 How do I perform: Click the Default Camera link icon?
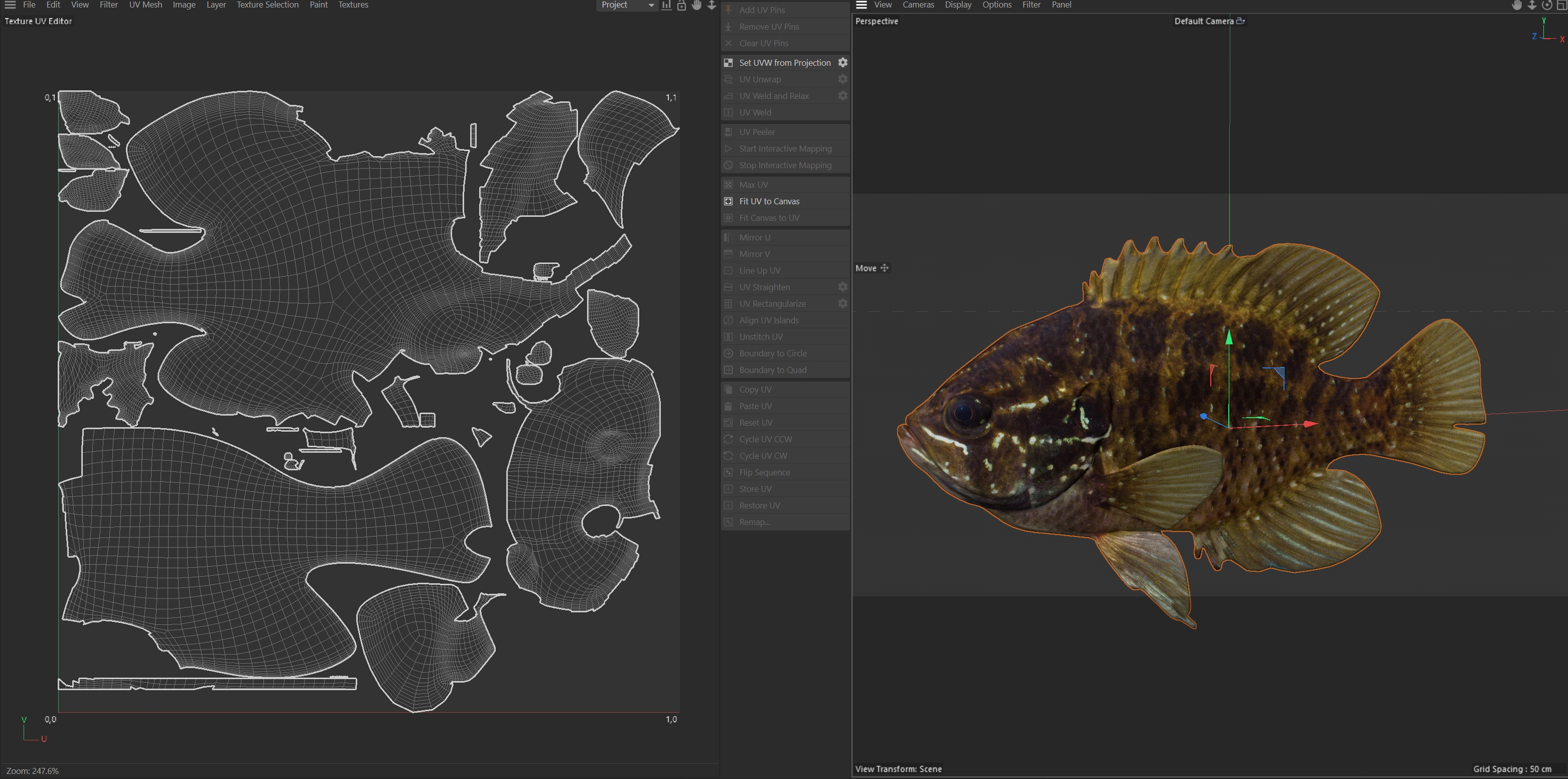pyautogui.click(x=1240, y=21)
